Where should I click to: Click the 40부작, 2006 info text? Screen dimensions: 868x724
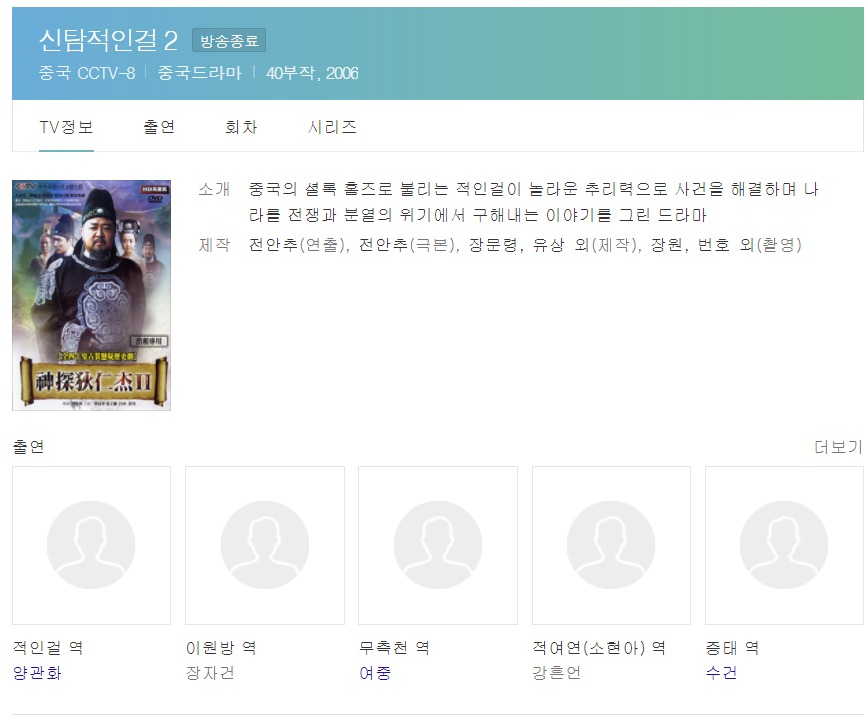[312, 73]
